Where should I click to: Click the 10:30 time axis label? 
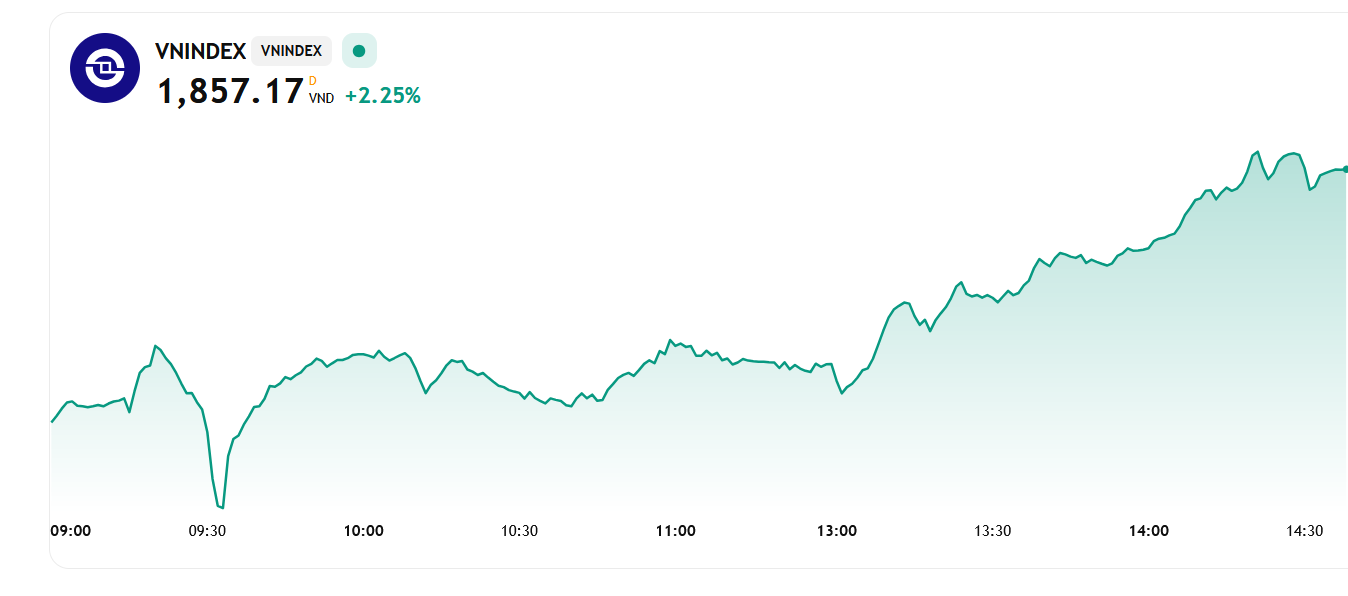click(x=519, y=531)
